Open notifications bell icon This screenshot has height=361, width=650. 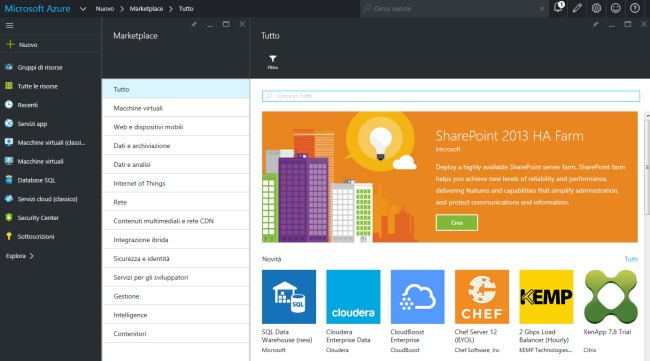coord(558,7)
